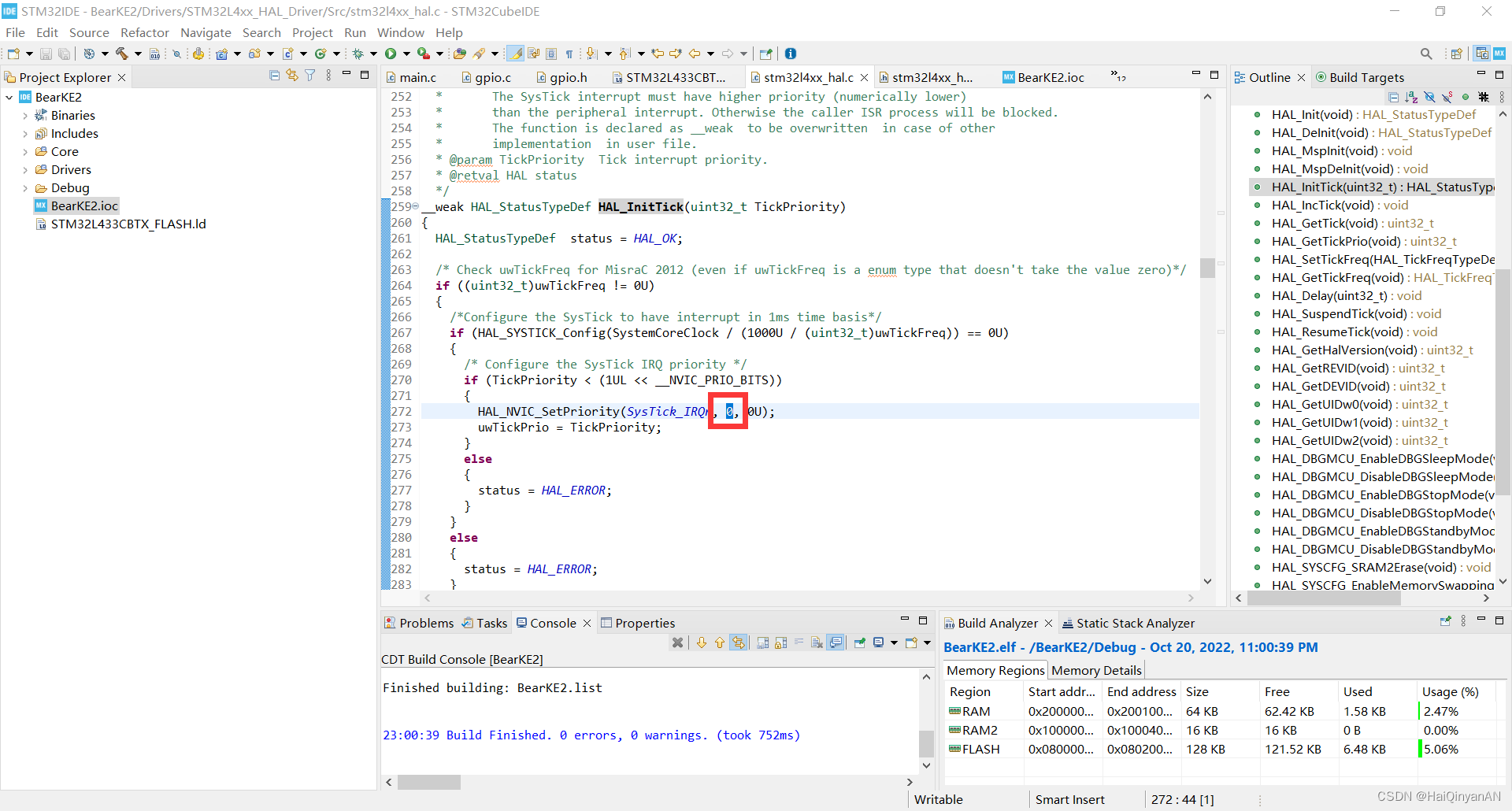Image resolution: width=1512 pixels, height=811 pixels.
Task: Open the Build Targets tab
Action: 1360,77
